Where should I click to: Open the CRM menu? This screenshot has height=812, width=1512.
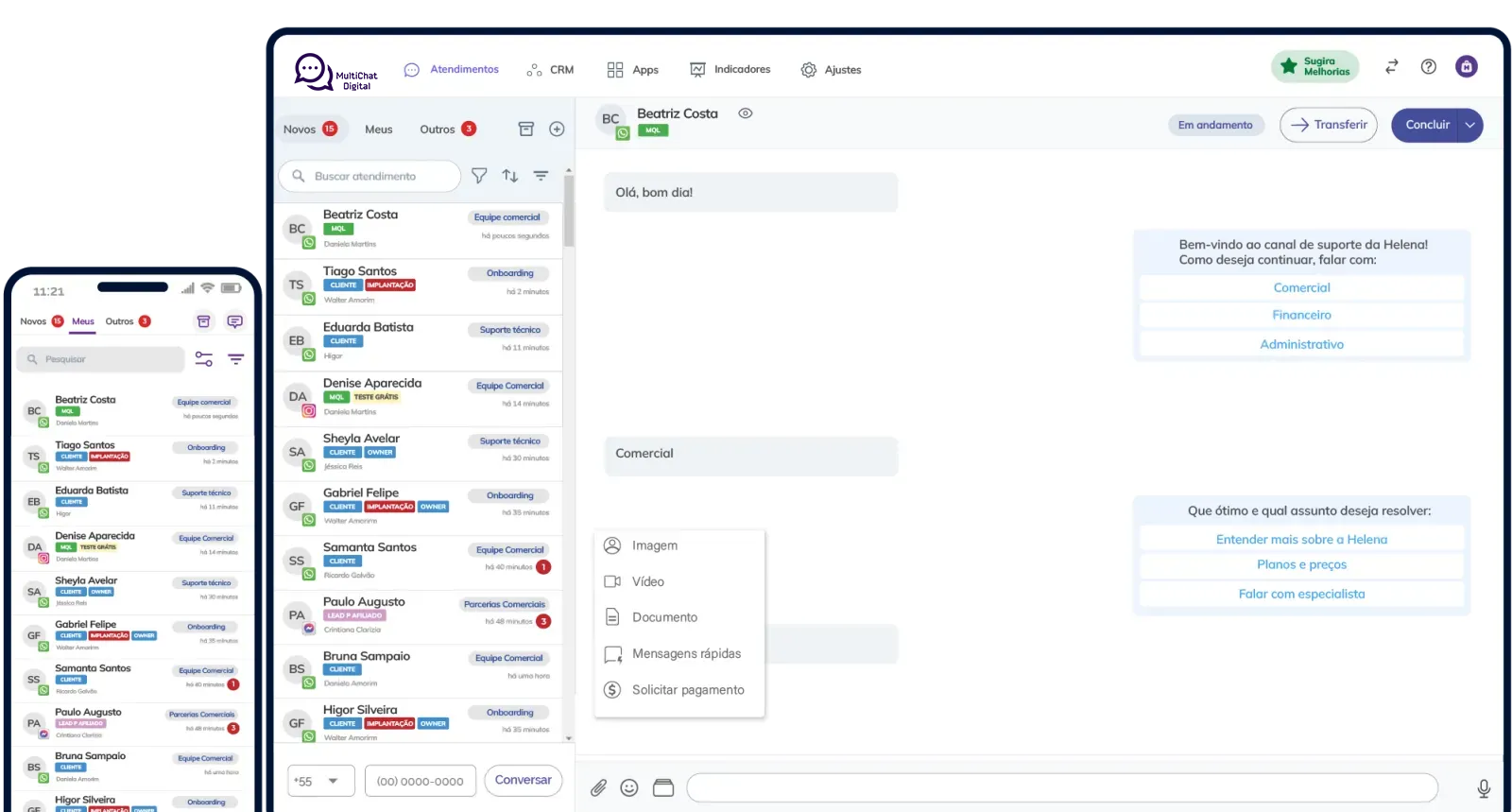[550, 70]
